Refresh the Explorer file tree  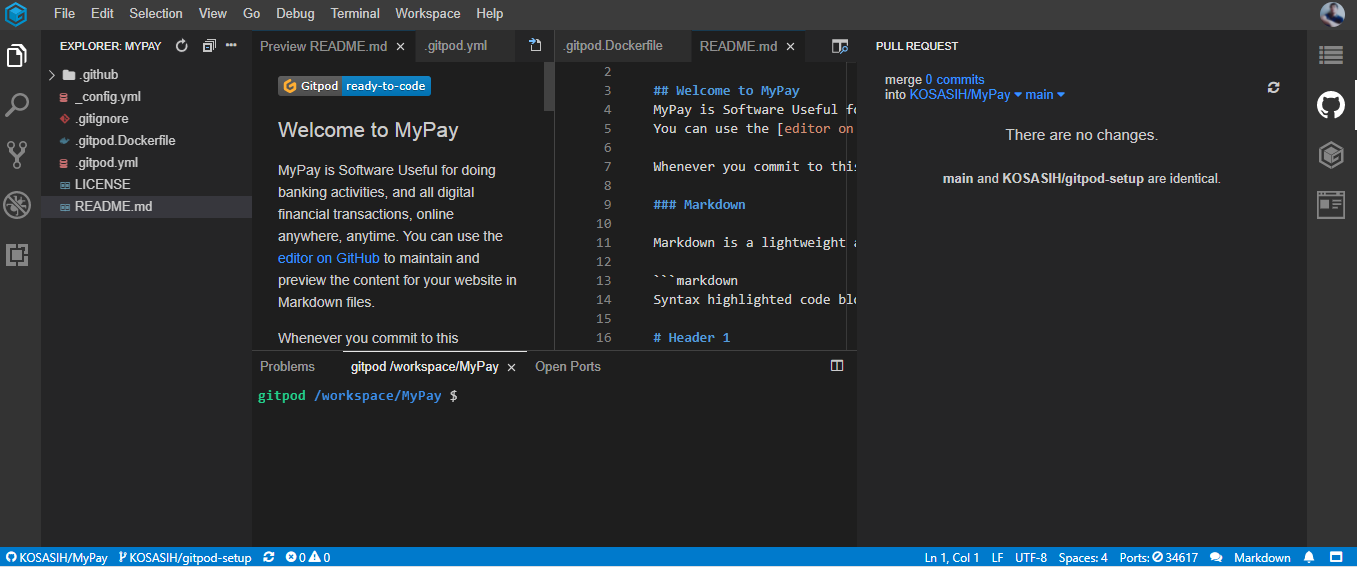click(181, 46)
